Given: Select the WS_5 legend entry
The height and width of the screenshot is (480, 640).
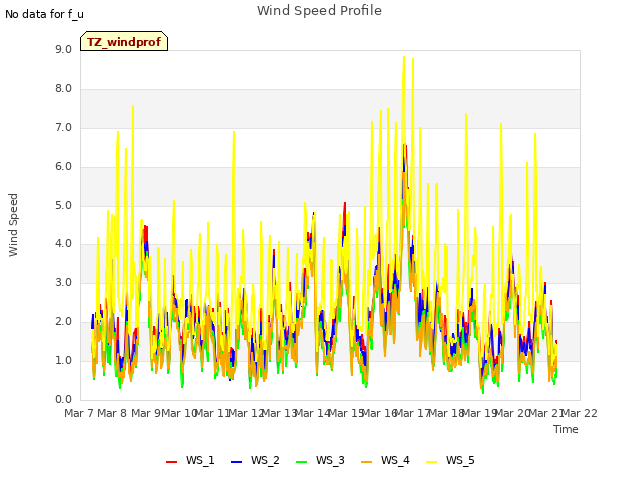Looking at the screenshot, I should (450, 460).
